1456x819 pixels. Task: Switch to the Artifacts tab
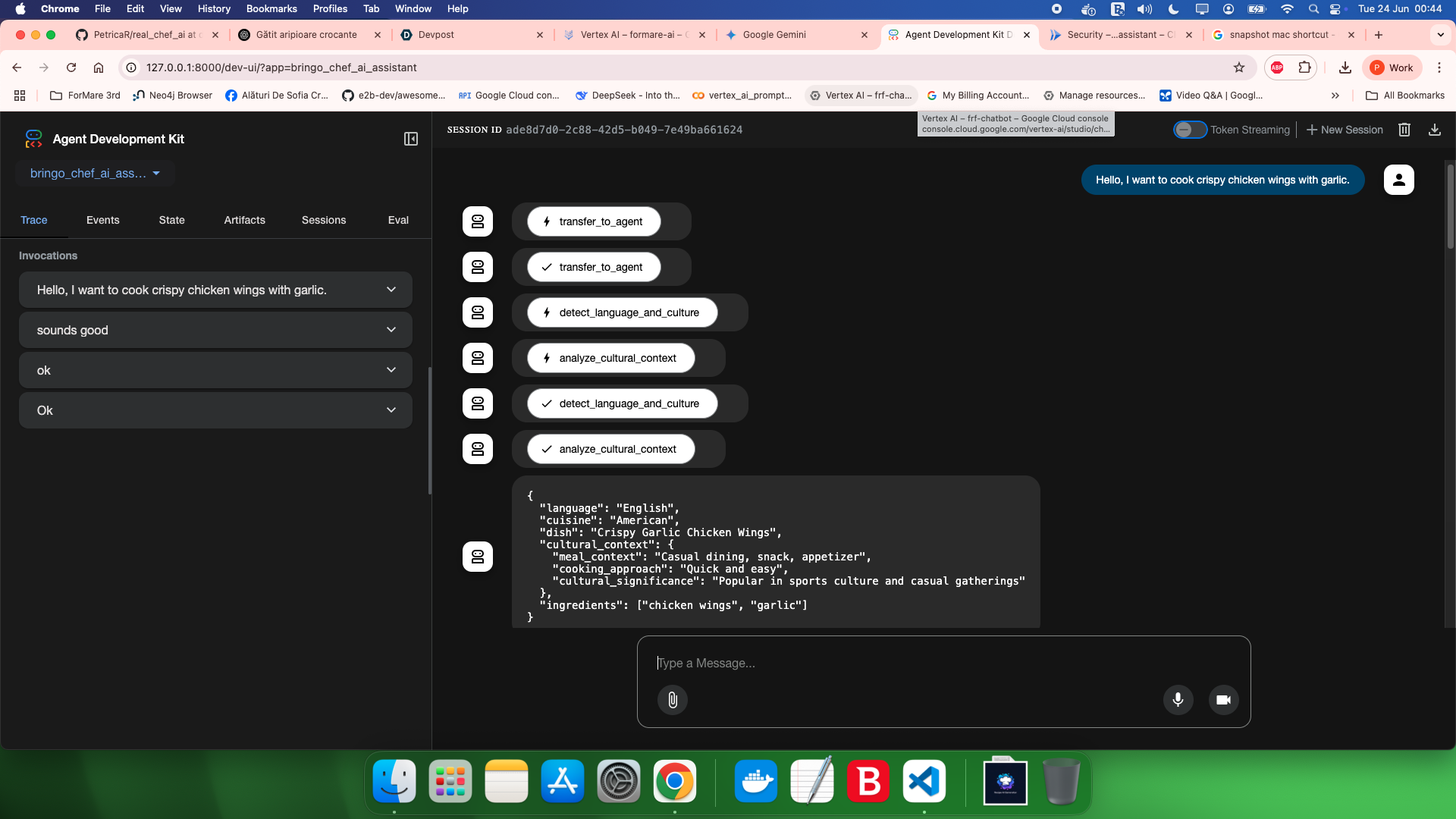click(244, 220)
